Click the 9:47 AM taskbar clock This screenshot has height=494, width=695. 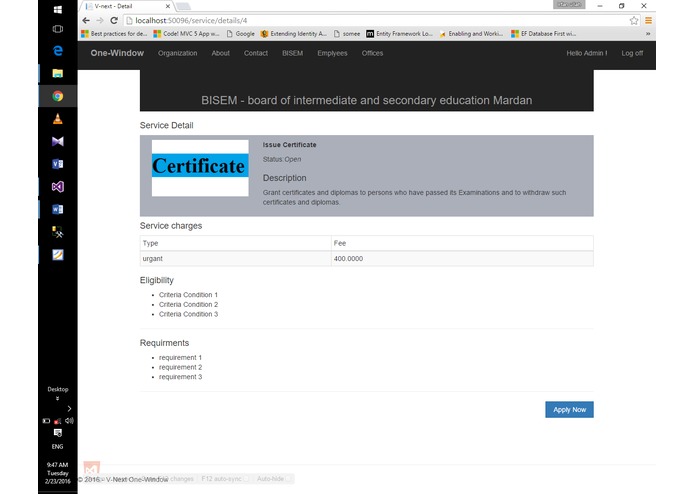[58, 473]
